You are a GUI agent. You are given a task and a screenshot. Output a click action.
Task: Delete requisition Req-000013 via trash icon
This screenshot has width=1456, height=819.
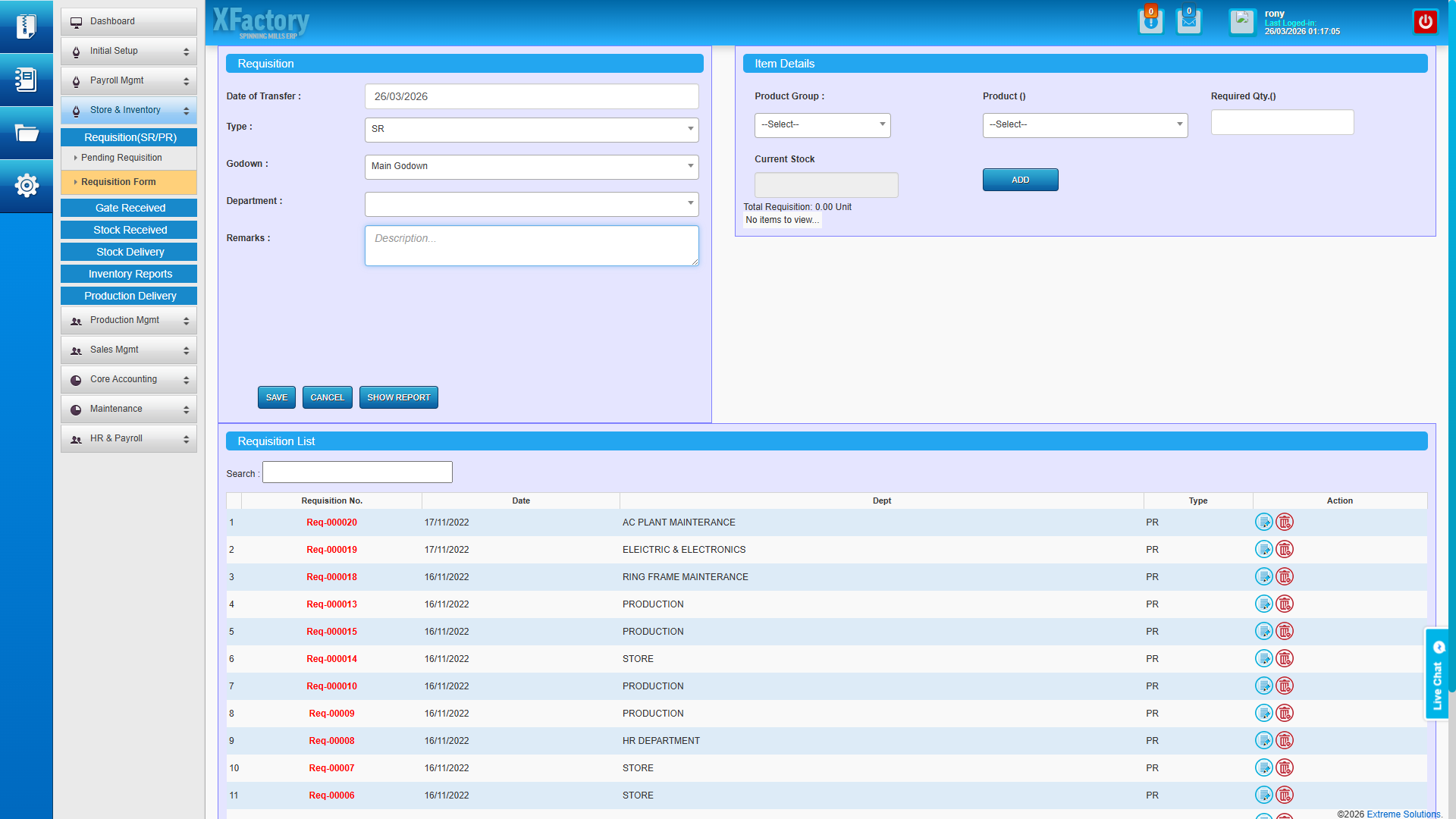1285,604
